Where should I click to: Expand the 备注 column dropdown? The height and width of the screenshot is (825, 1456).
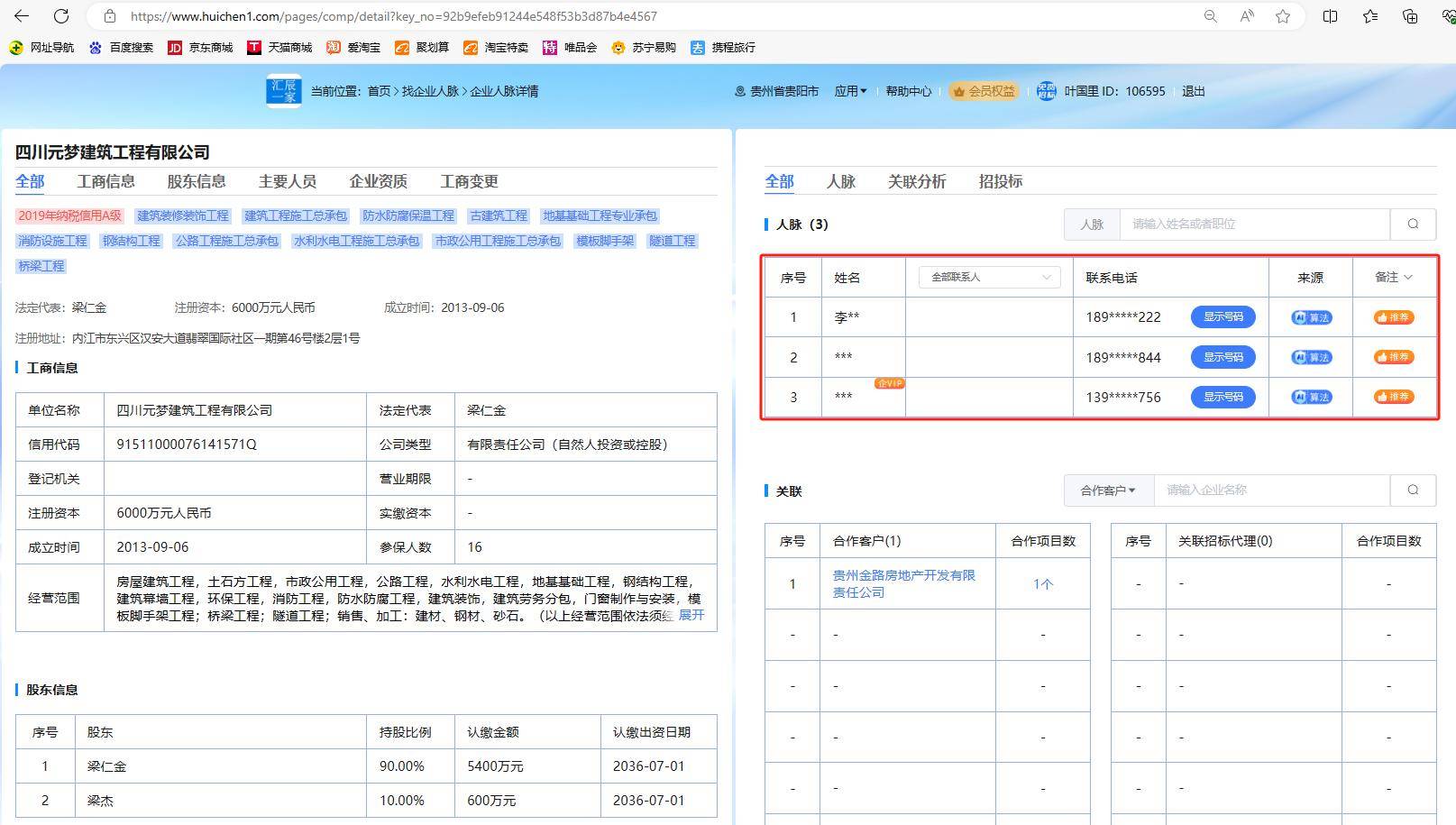pos(1394,277)
